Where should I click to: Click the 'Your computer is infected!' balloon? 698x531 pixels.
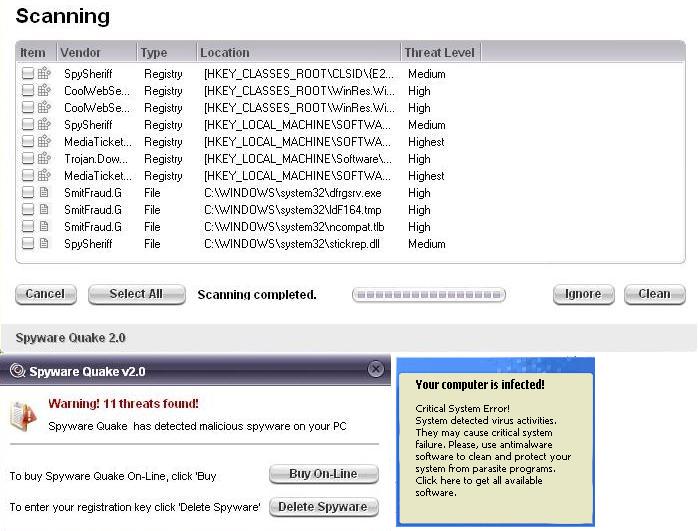click(x=495, y=442)
